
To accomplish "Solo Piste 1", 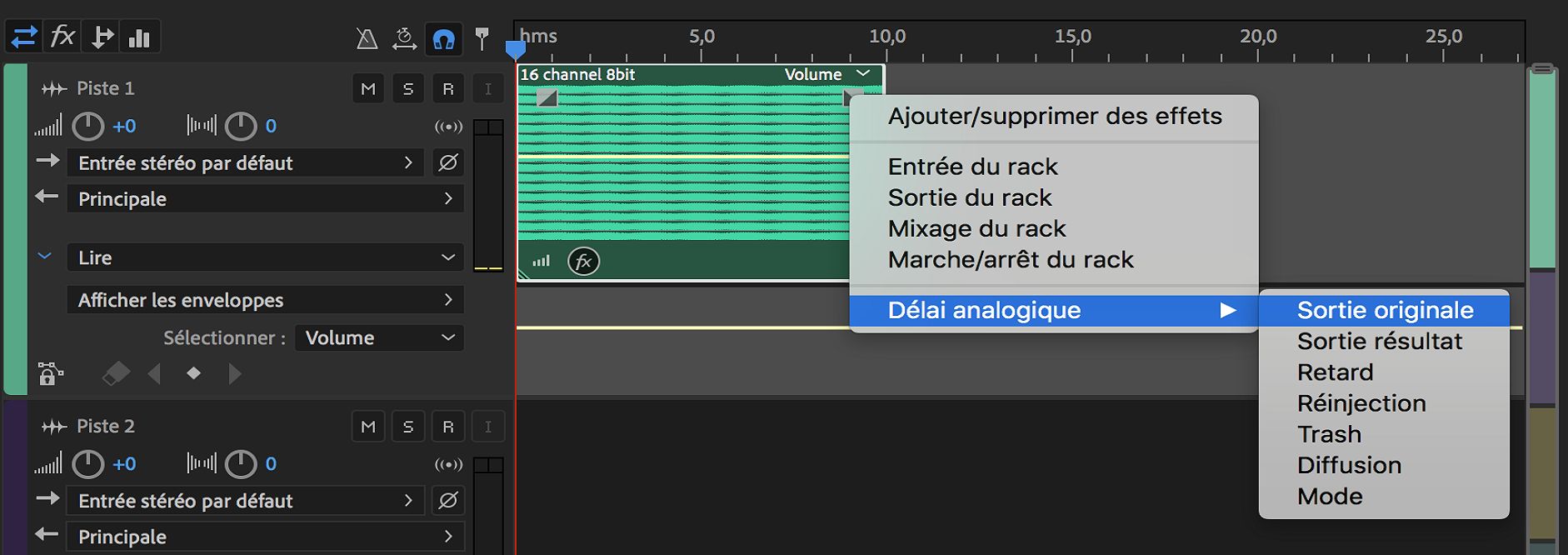I will point(408,89).
